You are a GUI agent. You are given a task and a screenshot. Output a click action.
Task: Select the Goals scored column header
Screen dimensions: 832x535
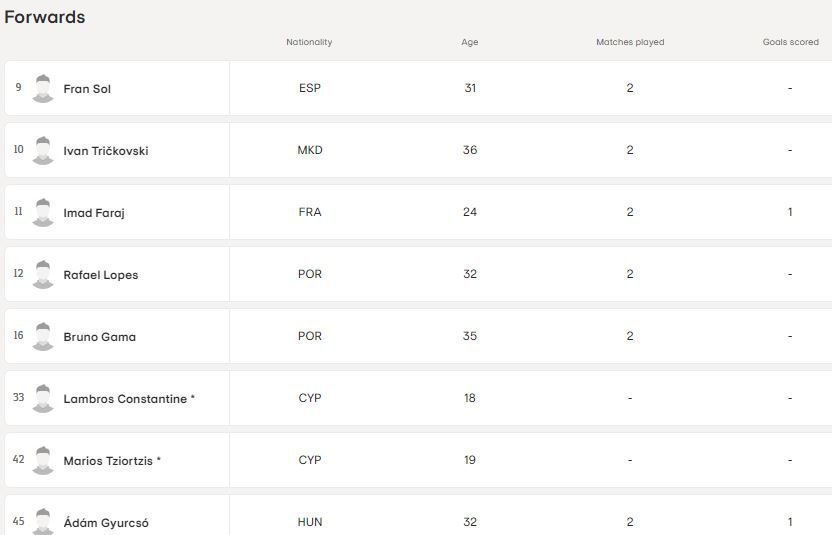tap(791, 42)
